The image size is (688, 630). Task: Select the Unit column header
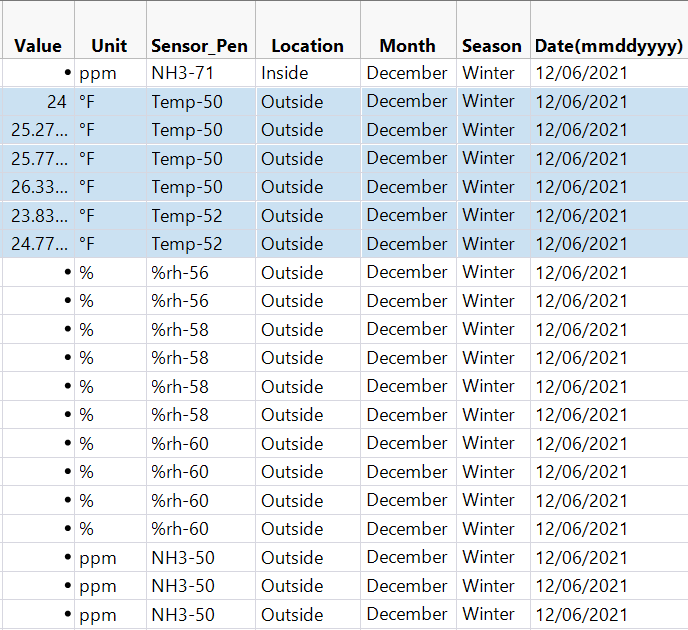tap(109, 46)
